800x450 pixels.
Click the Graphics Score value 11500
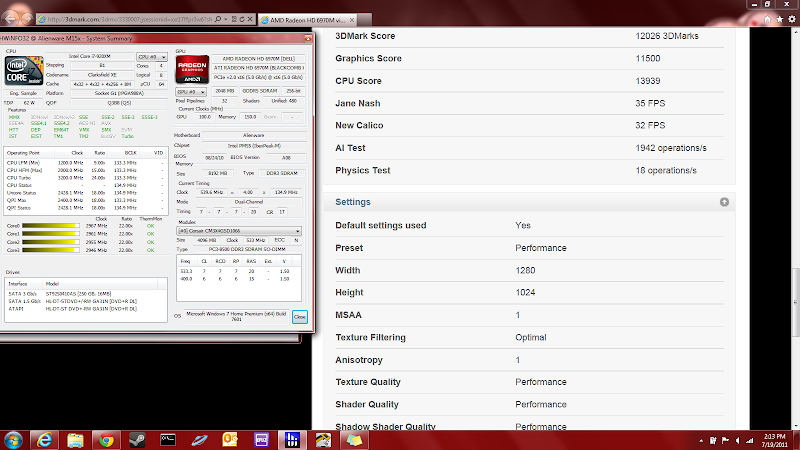[647, 59]
